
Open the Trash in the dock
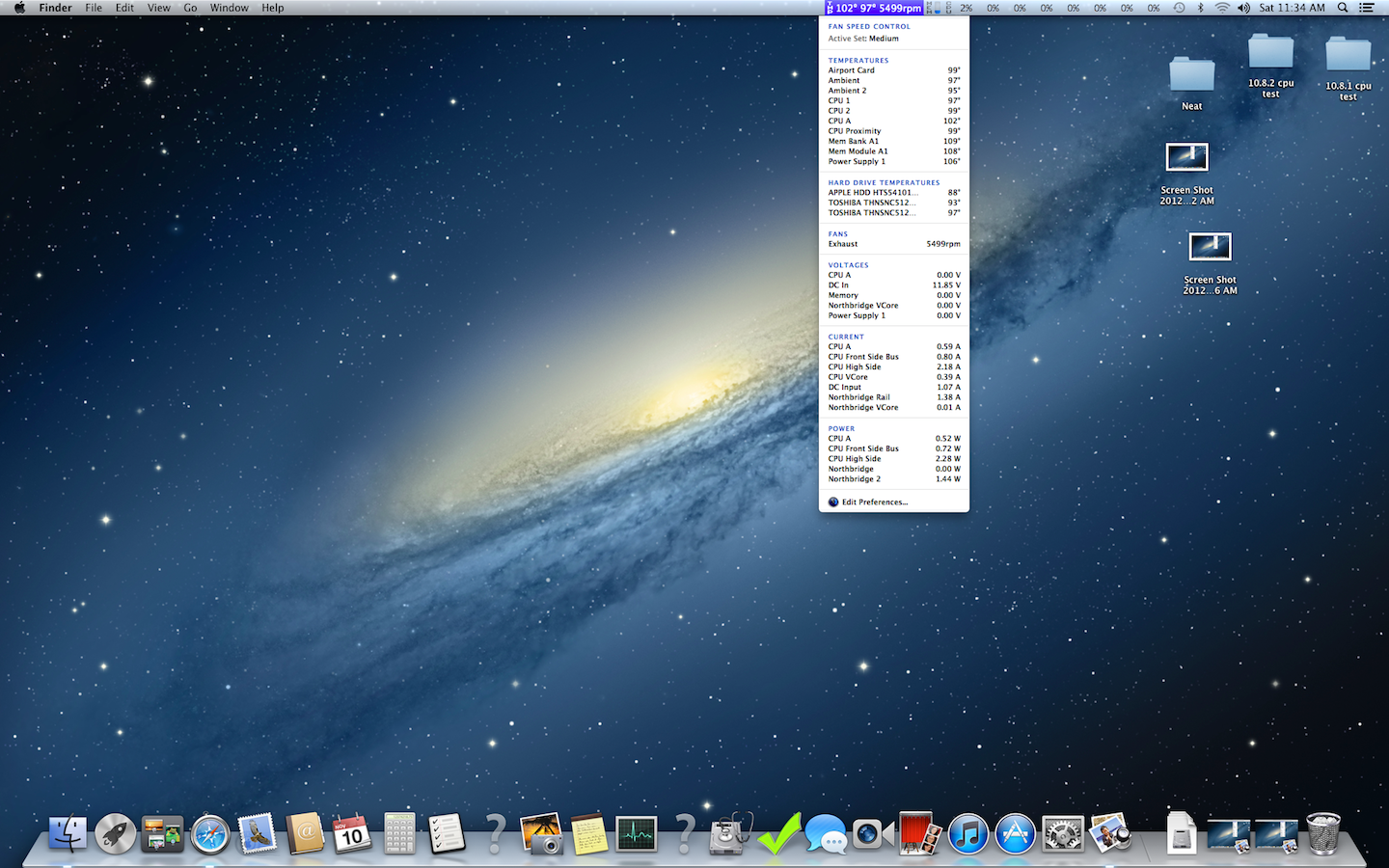[x=1323, y=834]
